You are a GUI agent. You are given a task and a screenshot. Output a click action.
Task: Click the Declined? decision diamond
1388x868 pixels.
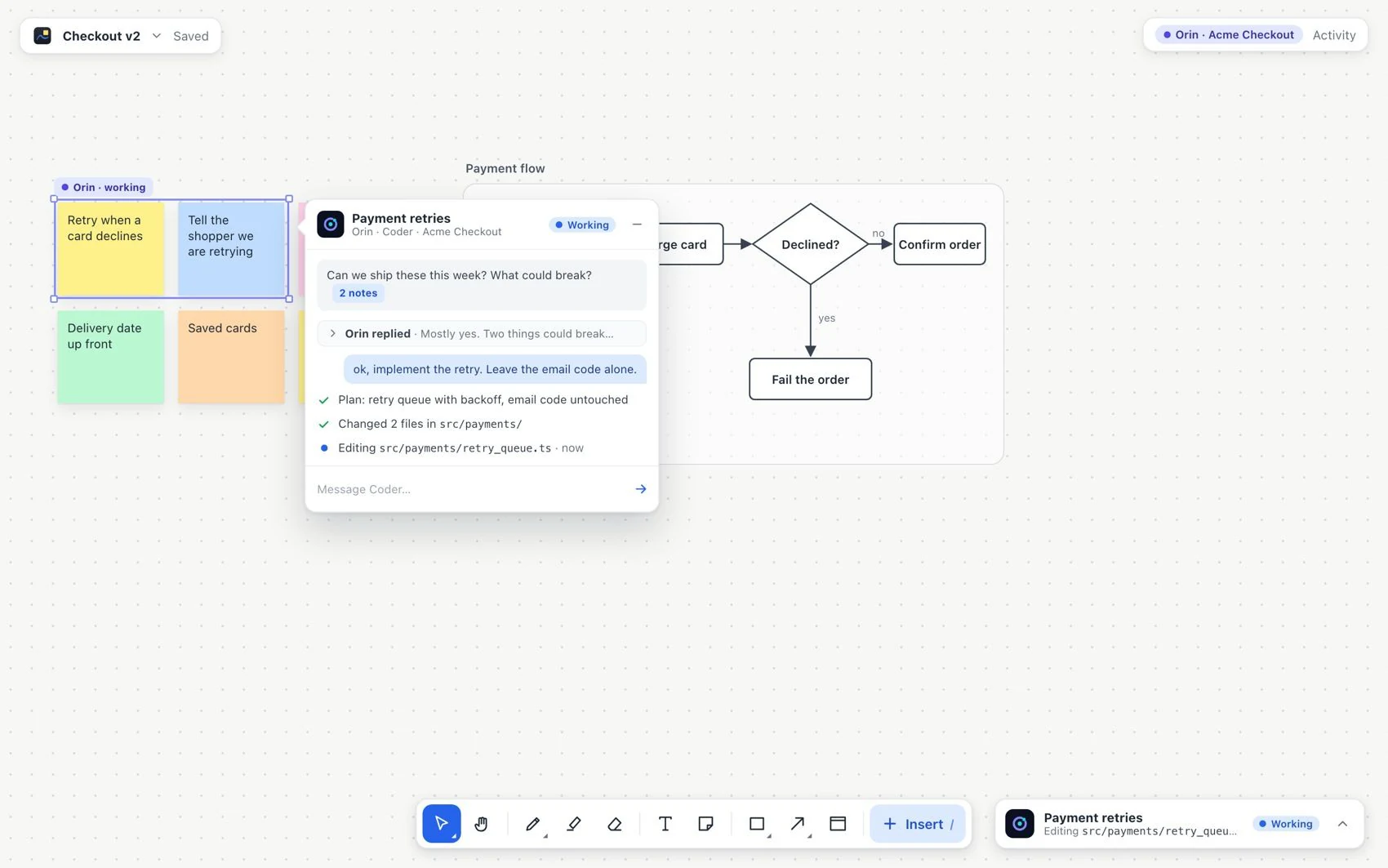pyautogui.click(x=810, y=244)
